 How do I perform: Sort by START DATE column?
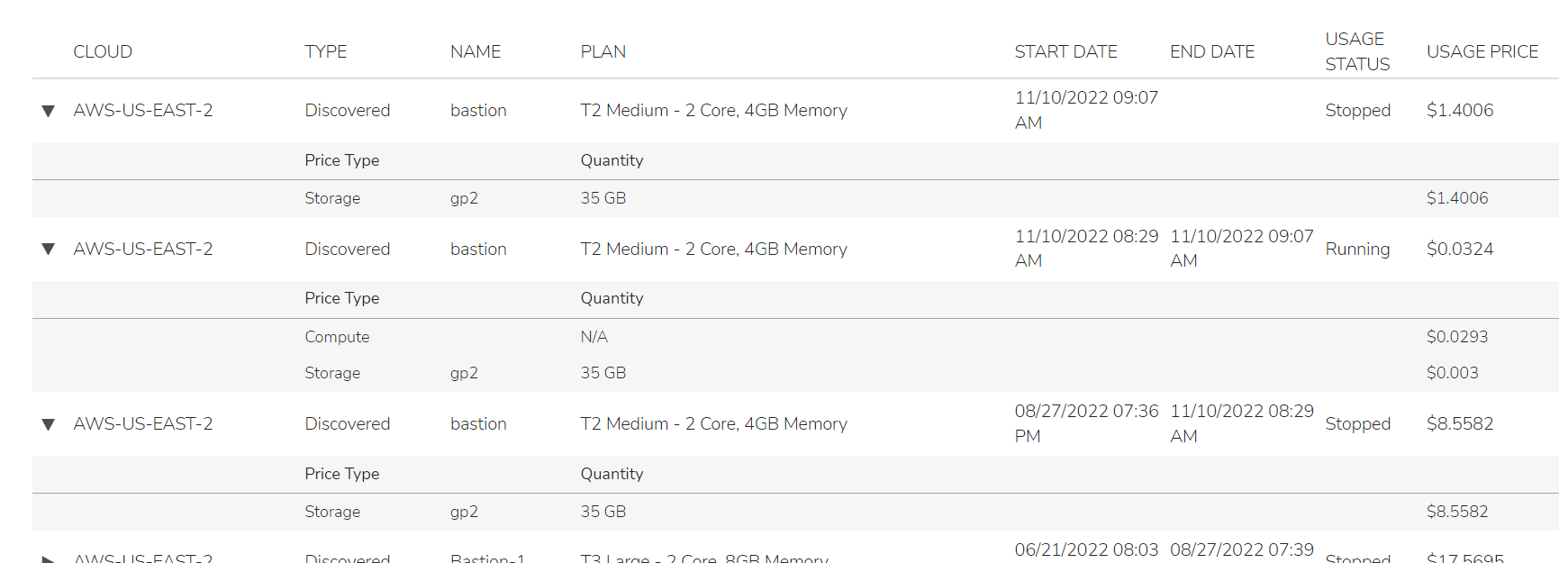(x=1065, y=52)
